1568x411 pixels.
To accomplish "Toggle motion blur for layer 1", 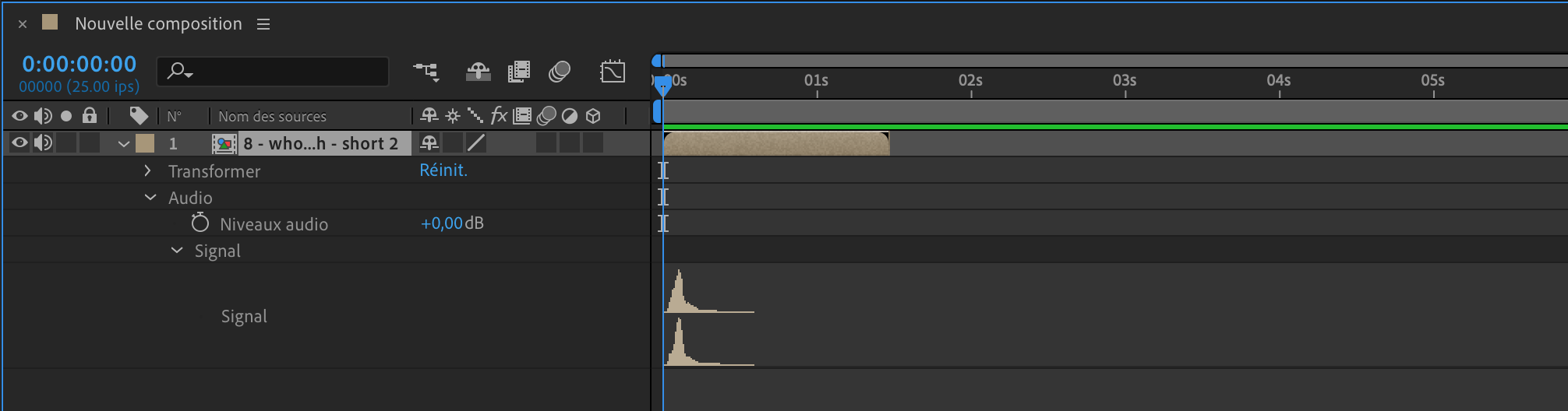I will pyautogui.click(x=546, y=142).
